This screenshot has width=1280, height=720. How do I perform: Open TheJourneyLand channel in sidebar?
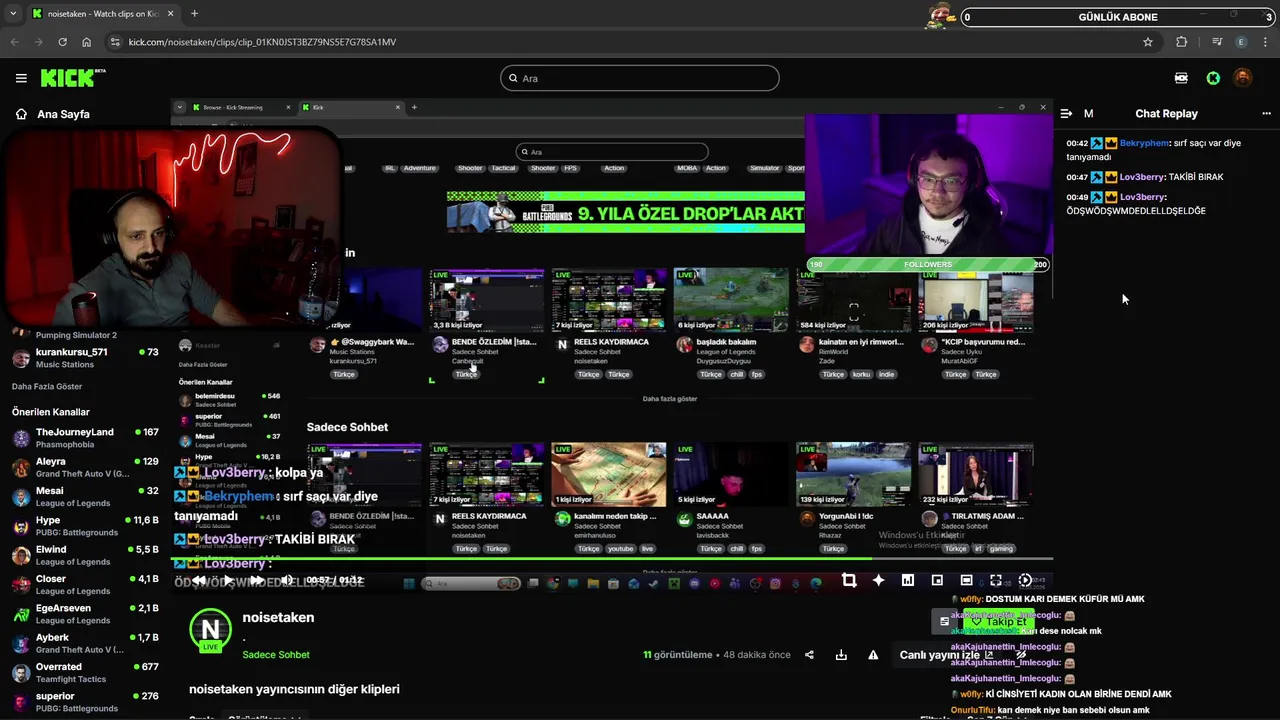click(85, 438)
